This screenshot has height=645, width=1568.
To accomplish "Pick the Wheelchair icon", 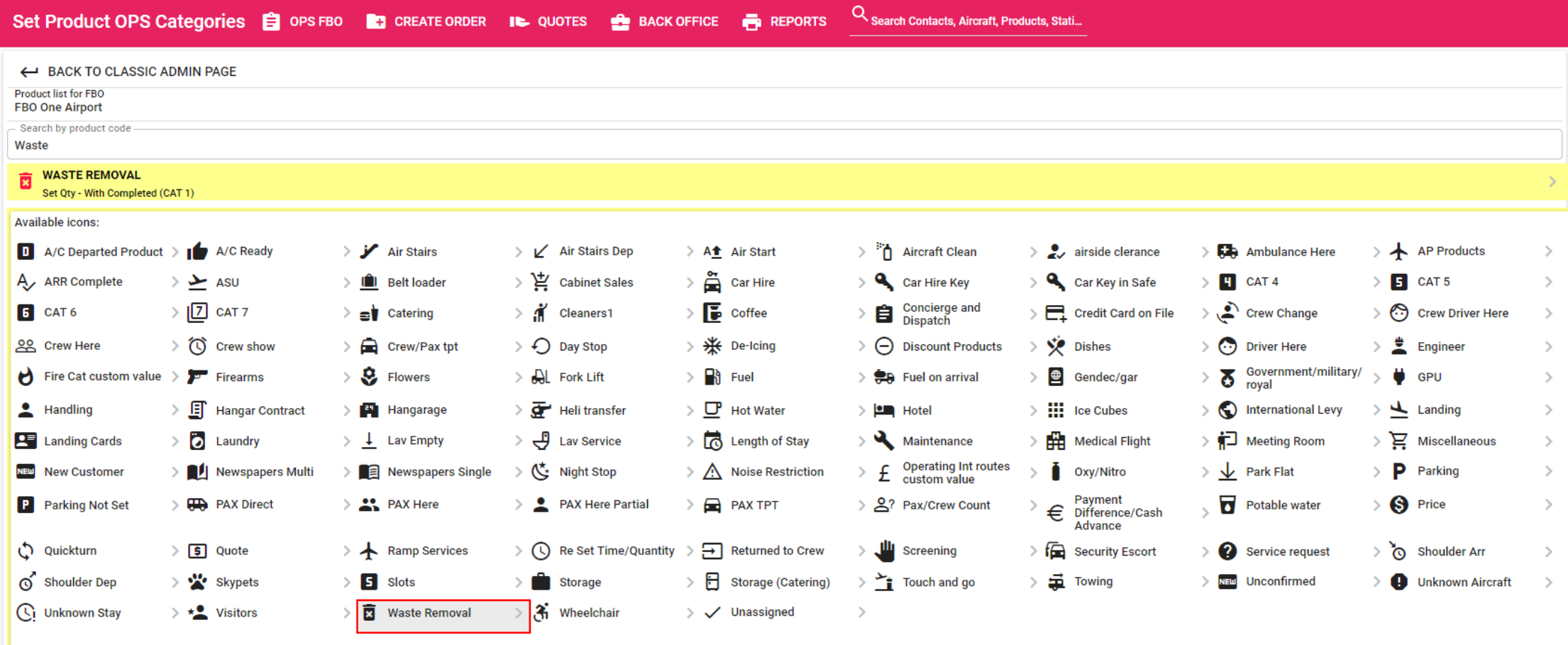I will (x=541, y=612).
